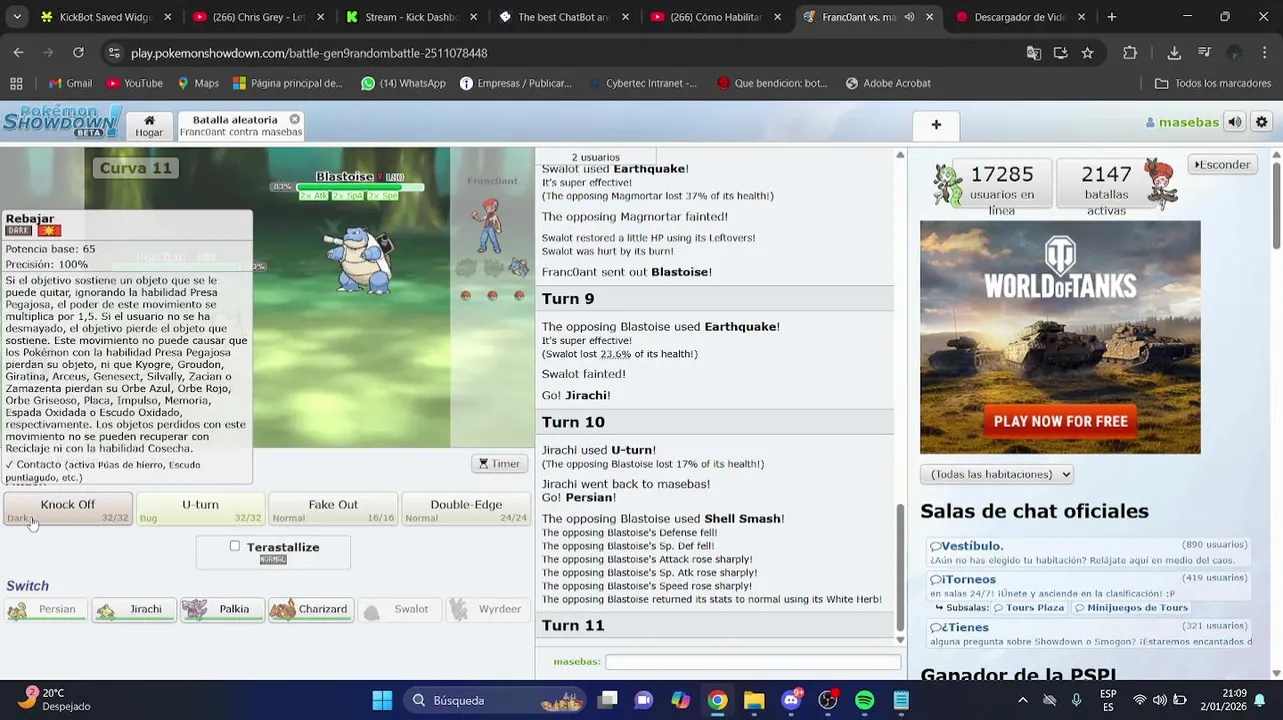Reload the page
Image resolution: width=1283 pixels, height=720 pixels.
click(78, 52)
